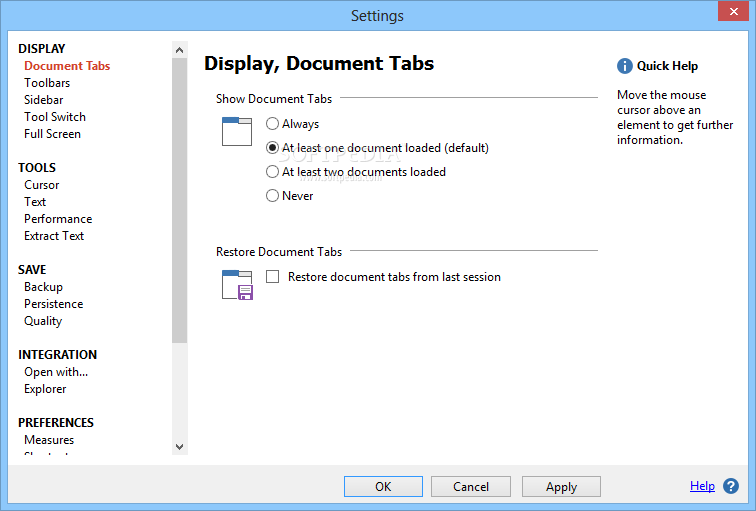Click the document tabs window icon
756x511 pixels.
(x=237, y=131)
